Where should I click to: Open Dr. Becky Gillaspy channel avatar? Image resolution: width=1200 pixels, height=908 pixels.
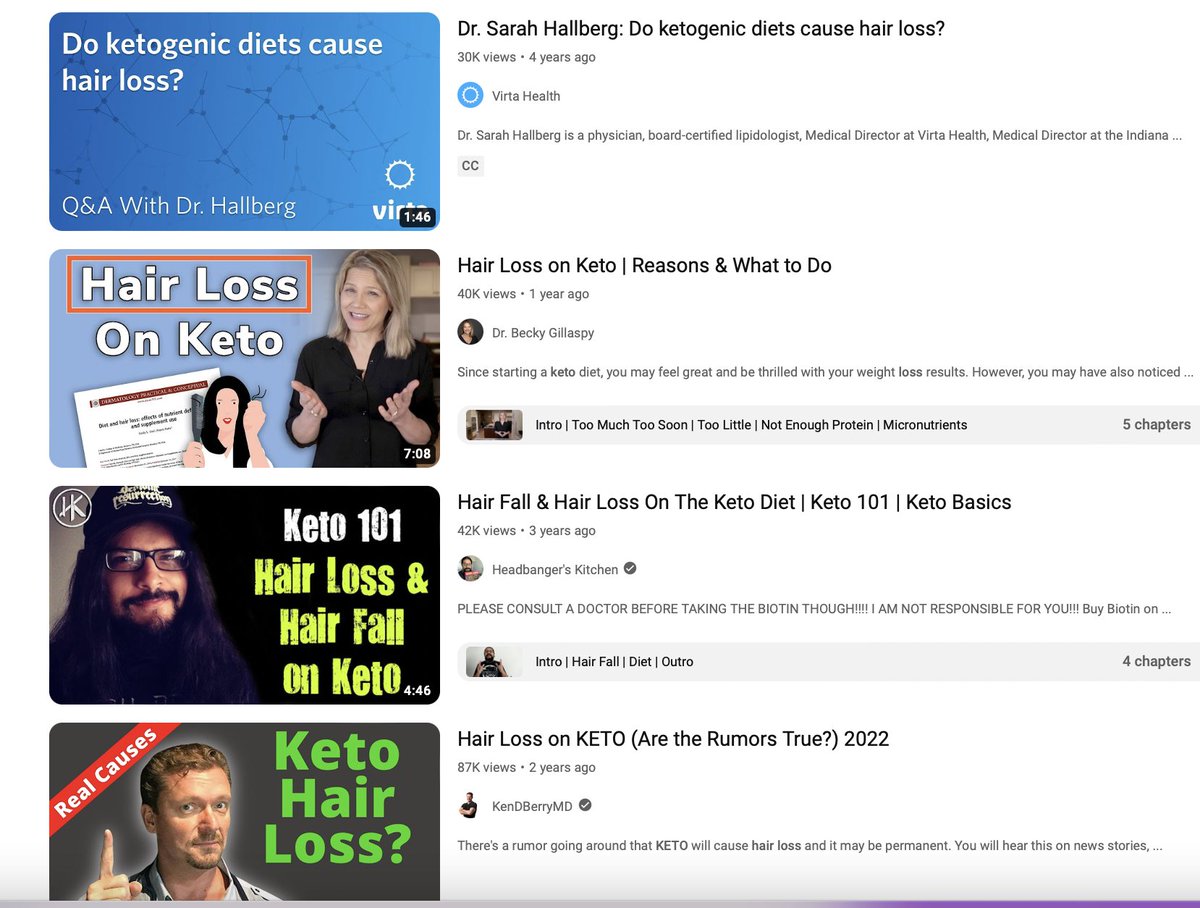pyautogui.click(x=470, y=332)
